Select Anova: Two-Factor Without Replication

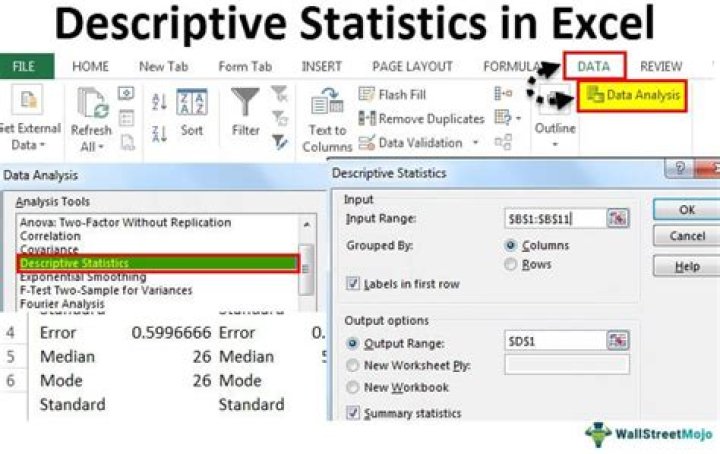coord(125,222)
